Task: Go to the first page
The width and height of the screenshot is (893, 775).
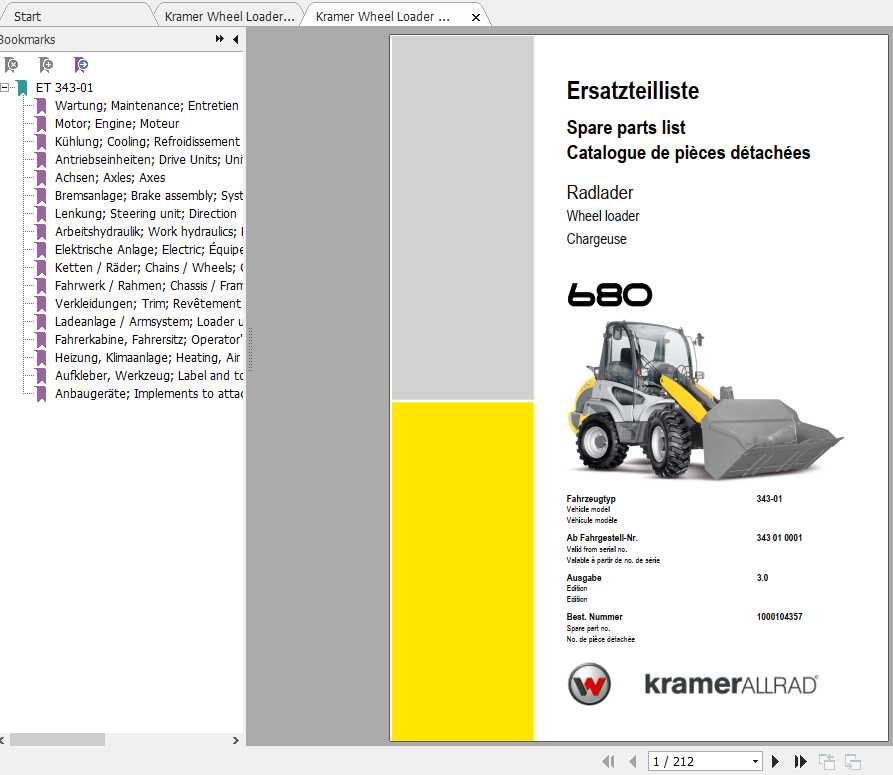Action: pos(608,761)
